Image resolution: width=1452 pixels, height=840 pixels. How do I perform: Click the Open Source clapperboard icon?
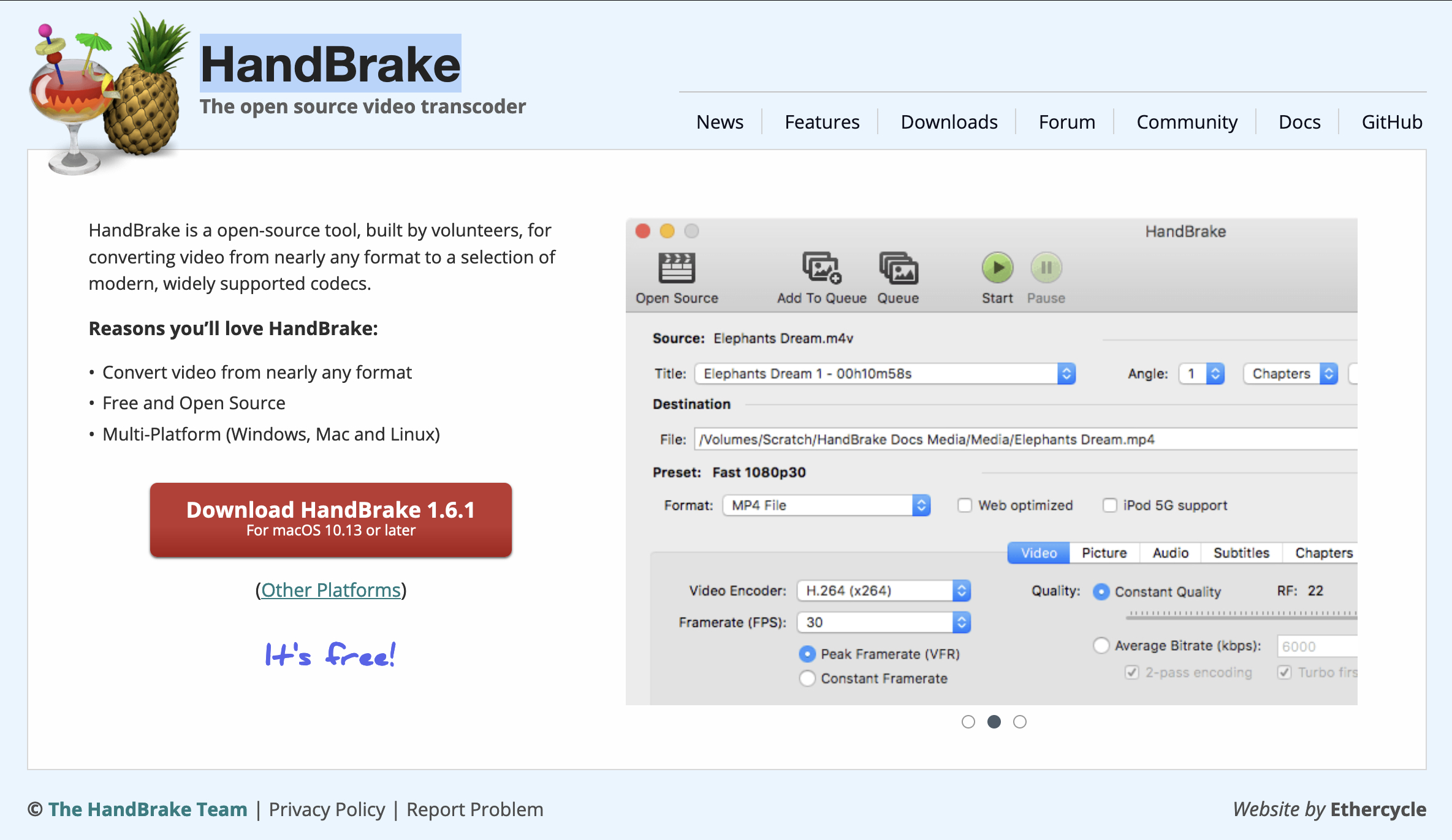[676, 268]
